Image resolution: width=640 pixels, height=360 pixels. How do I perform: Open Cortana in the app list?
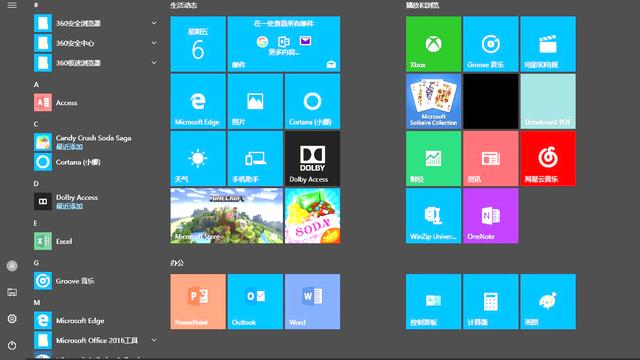point(96,162)
